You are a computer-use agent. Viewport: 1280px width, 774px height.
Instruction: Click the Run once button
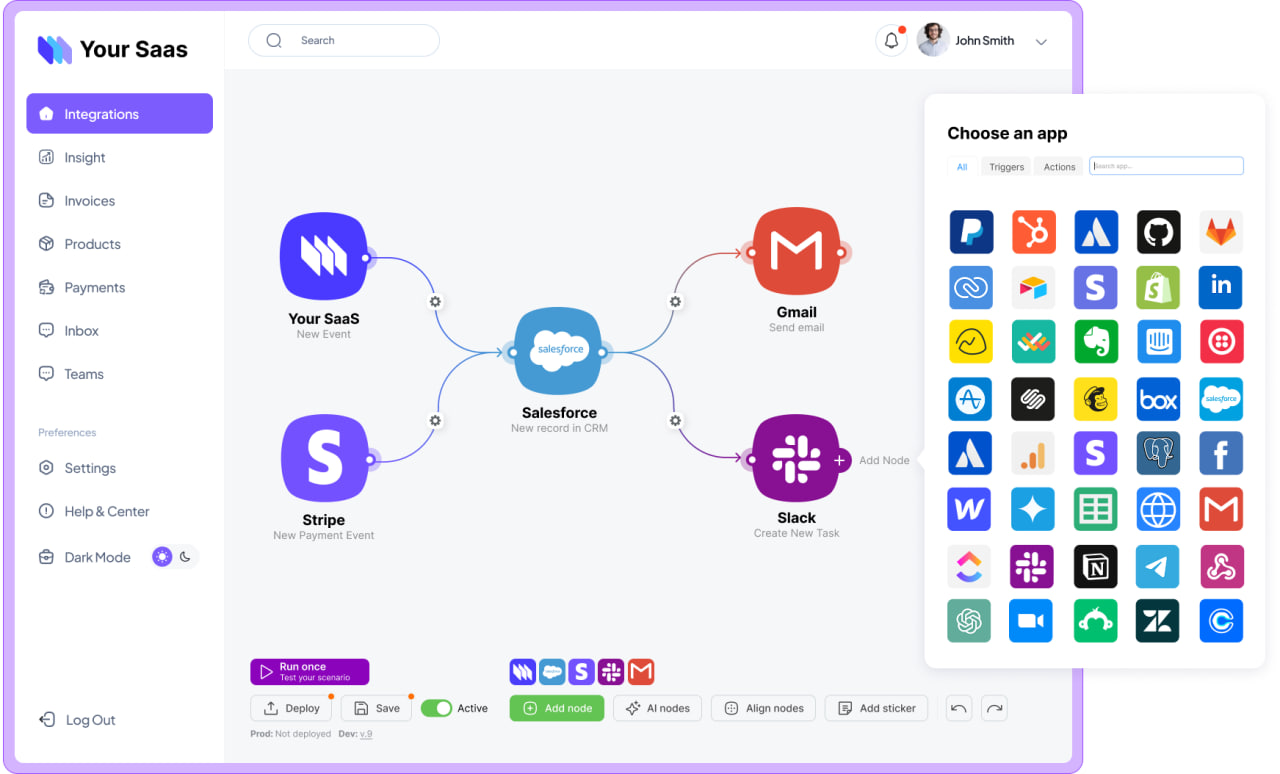[x=310, y=672]
